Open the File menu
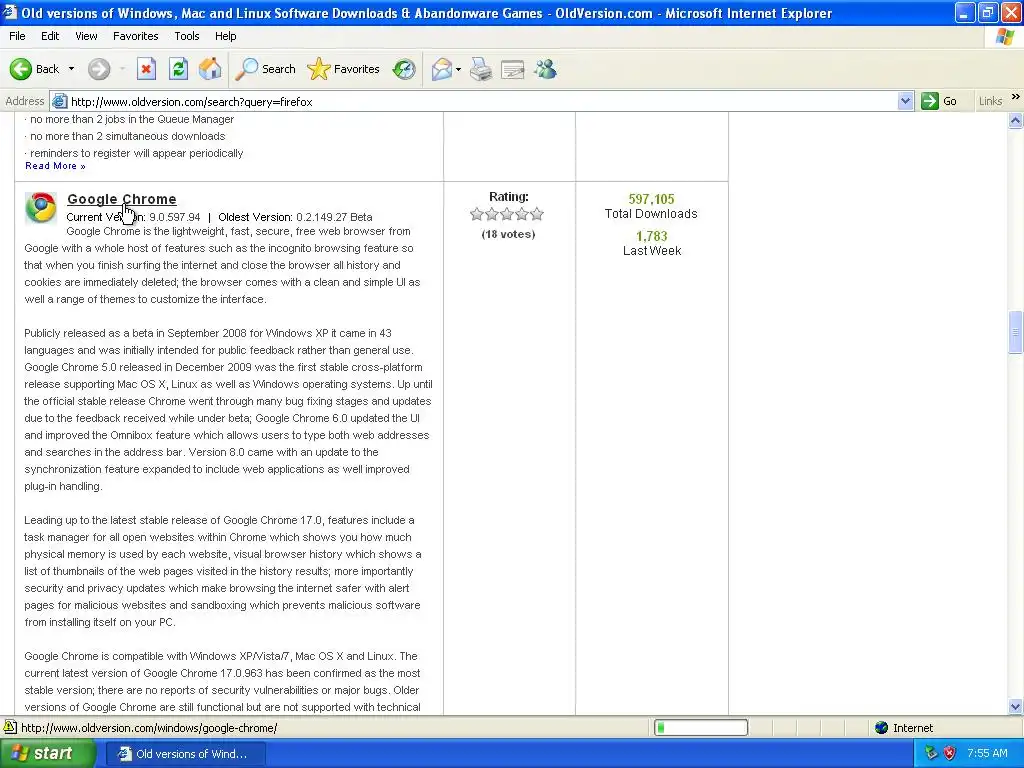This screenshot has width=1024, height=768. coord(18,36)
